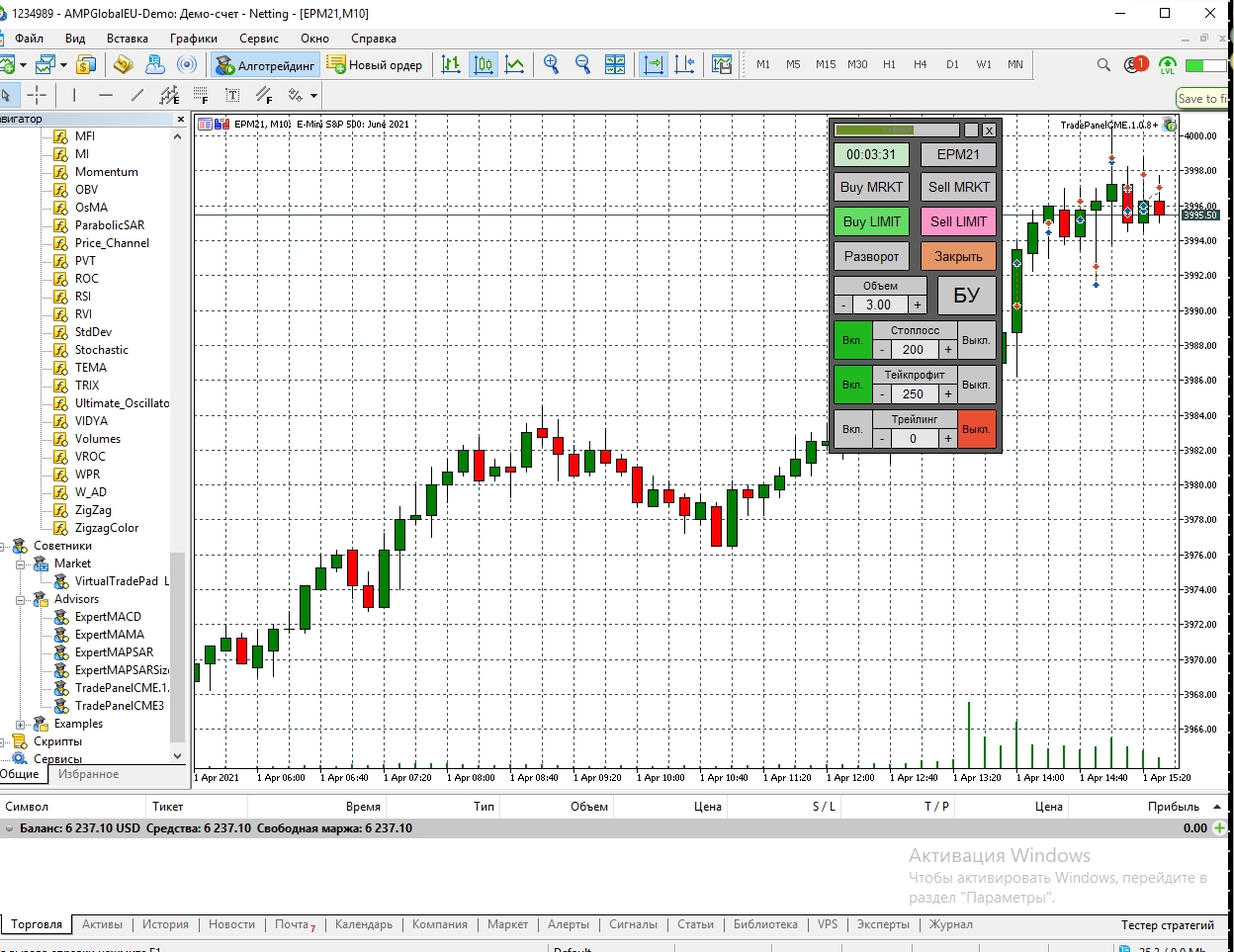Viewport: 1234px width, 952px height.
Task: Open the Вставка menu
Action: [x=127, y=39]
